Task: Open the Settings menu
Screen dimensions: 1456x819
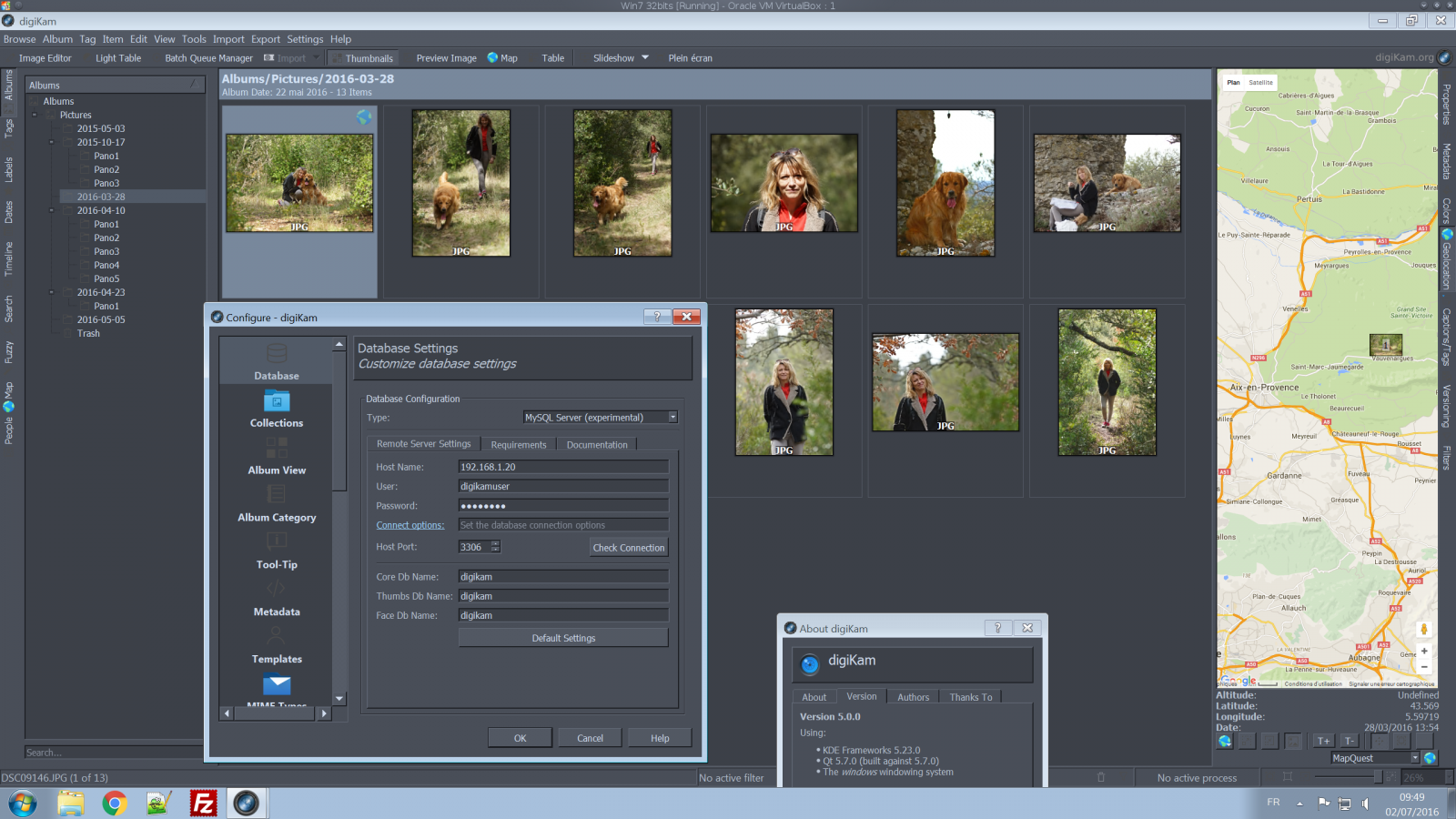Action: (x=305, y=39)
